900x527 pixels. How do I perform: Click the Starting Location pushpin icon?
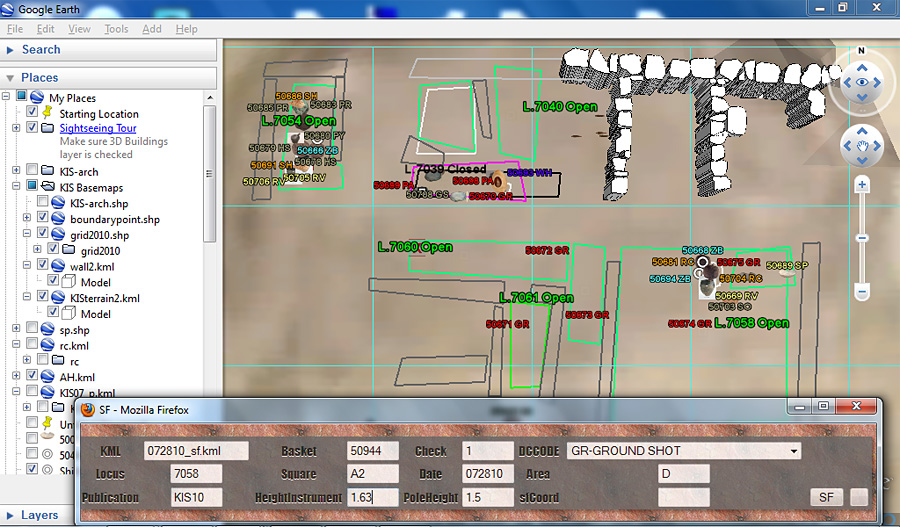(x=48, y=113)
